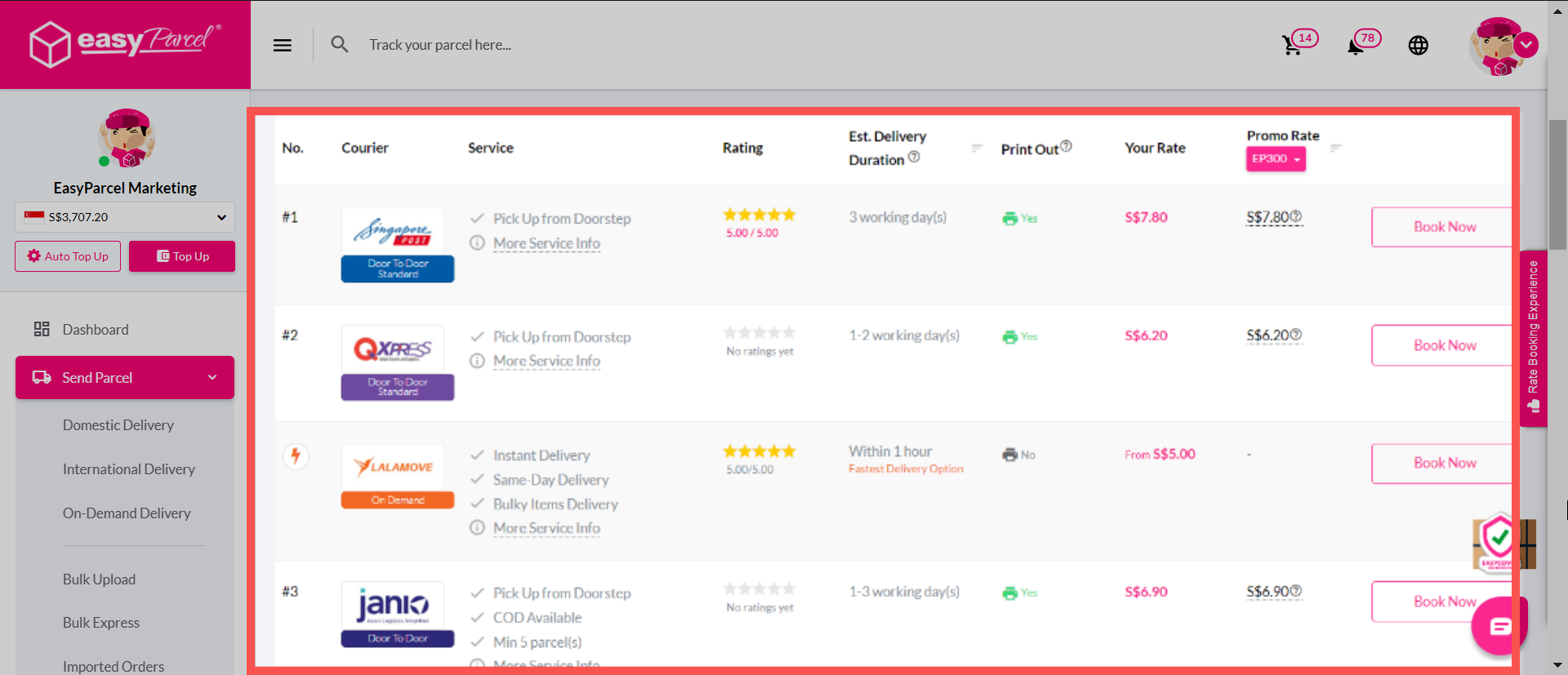Collapse the Send Parcel menu
This screenshot has height=675, width=1568.
(125, 378)
